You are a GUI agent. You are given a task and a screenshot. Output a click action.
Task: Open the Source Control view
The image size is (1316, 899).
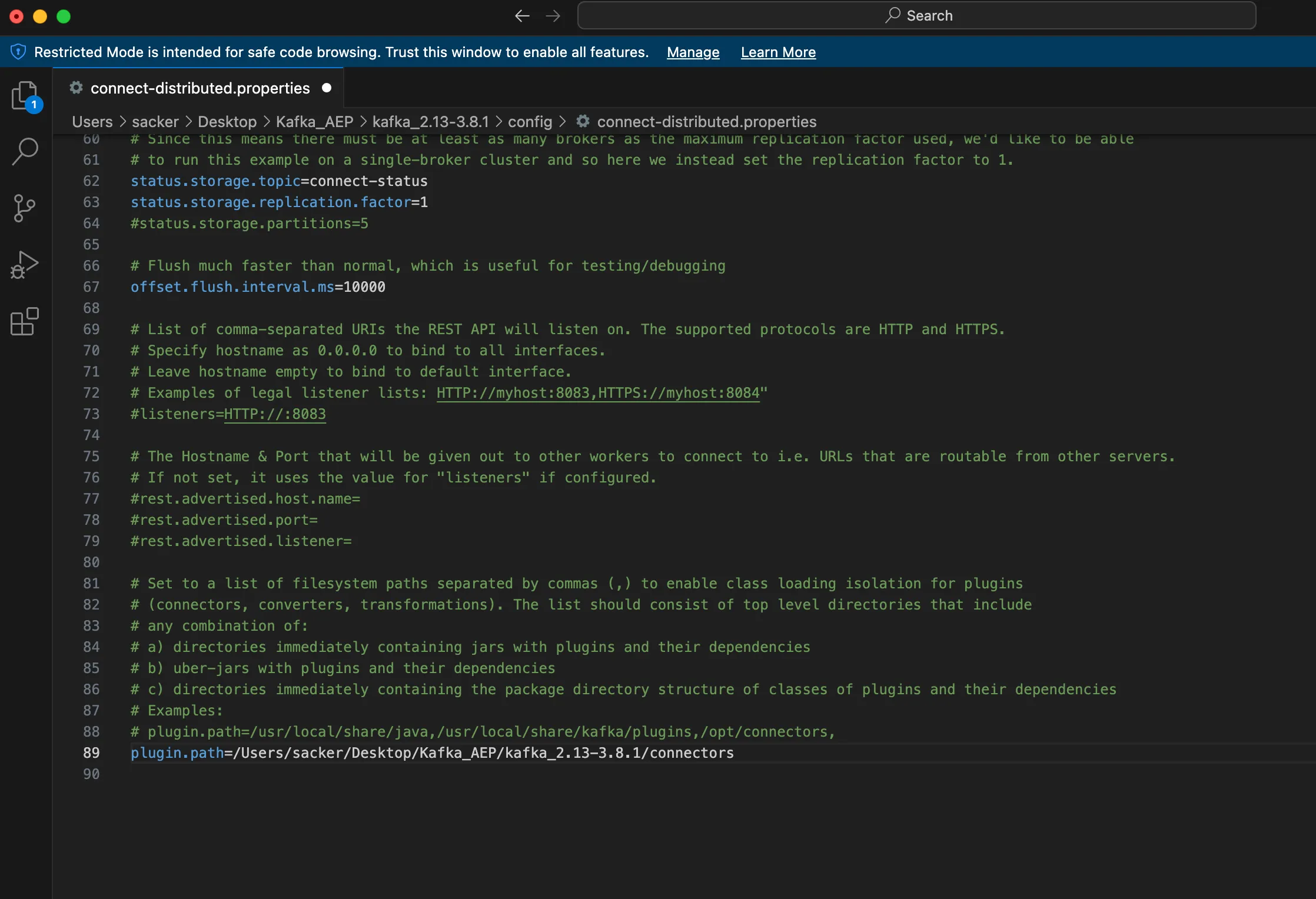pyautogui.click(x=24, y=208)
